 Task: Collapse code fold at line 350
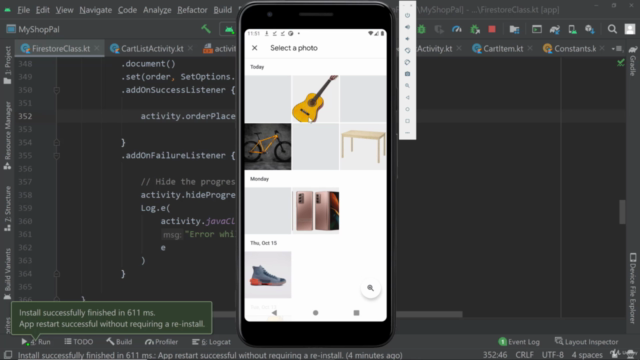57,90
